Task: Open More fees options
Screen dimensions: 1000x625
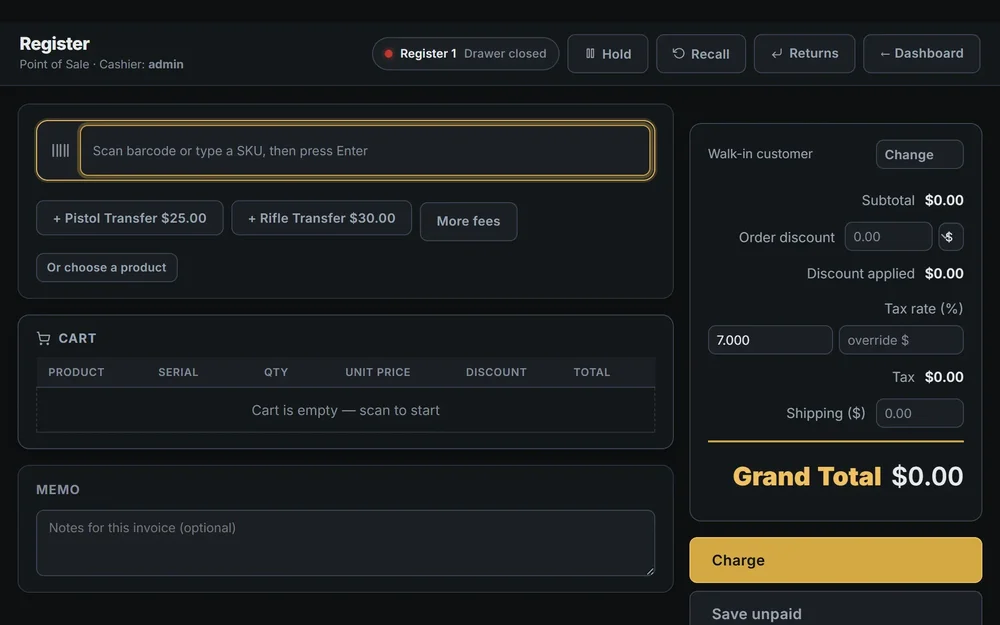Action: pyautogui.click(x=468, y=221)
